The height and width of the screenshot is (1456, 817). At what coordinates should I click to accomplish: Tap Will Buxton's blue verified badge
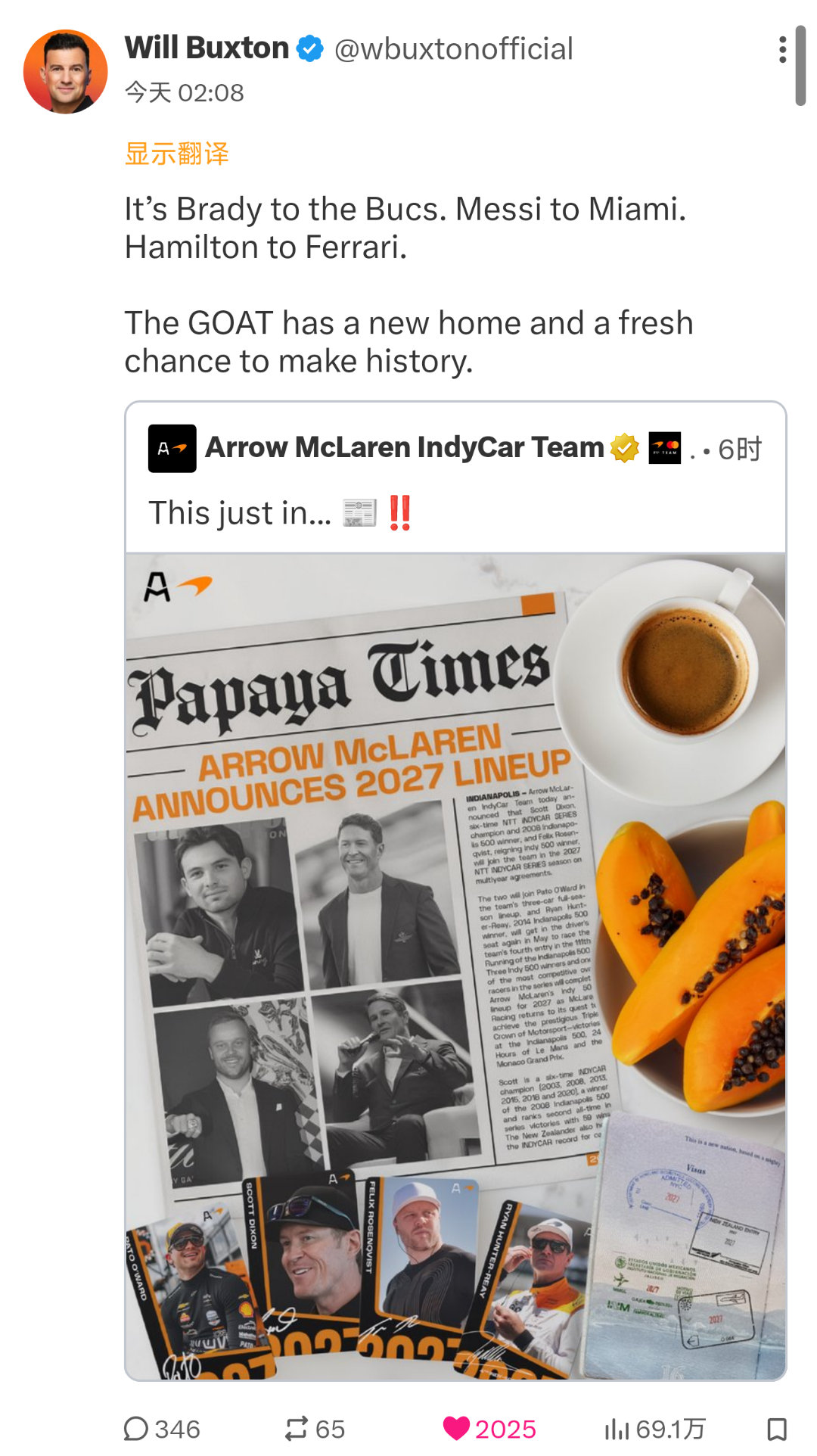click(310, 48)
